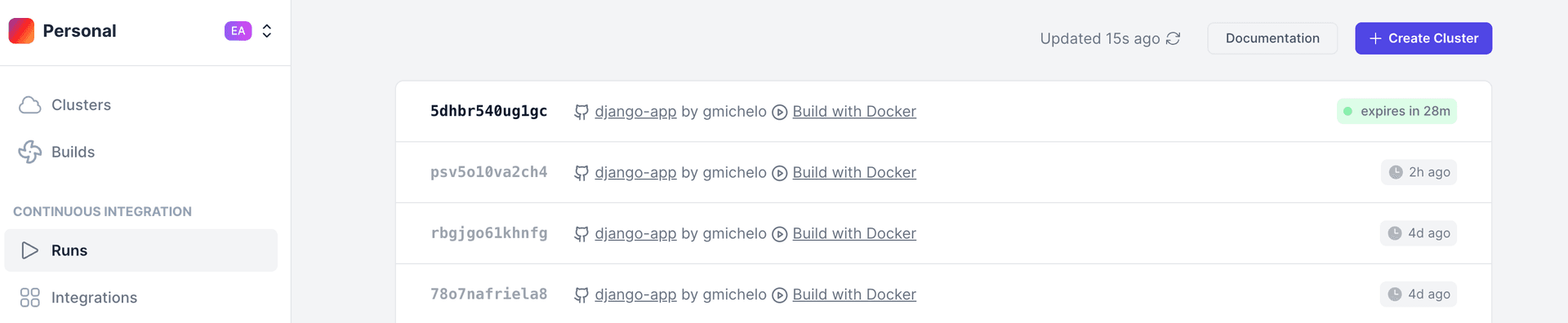Click the Runs play icon in sidebar
This screenshot has width=1568, height=323.
pyautogui.click(x=30, y=250)
